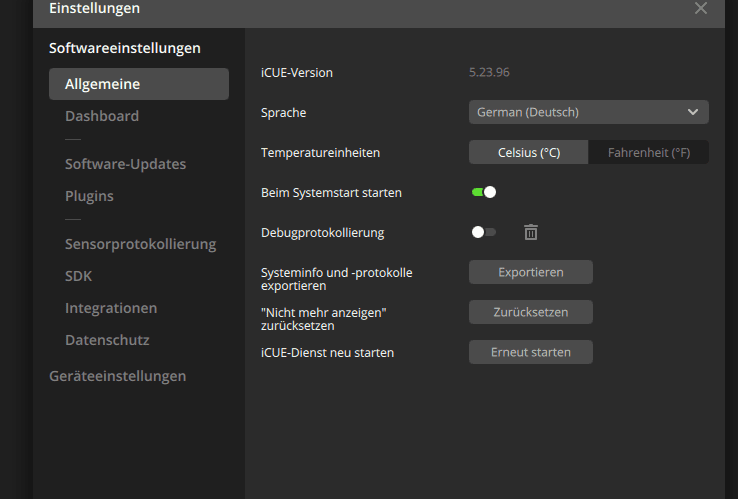
Task: Go to the Dashboard settings page
Action: [x=102, y=116]
